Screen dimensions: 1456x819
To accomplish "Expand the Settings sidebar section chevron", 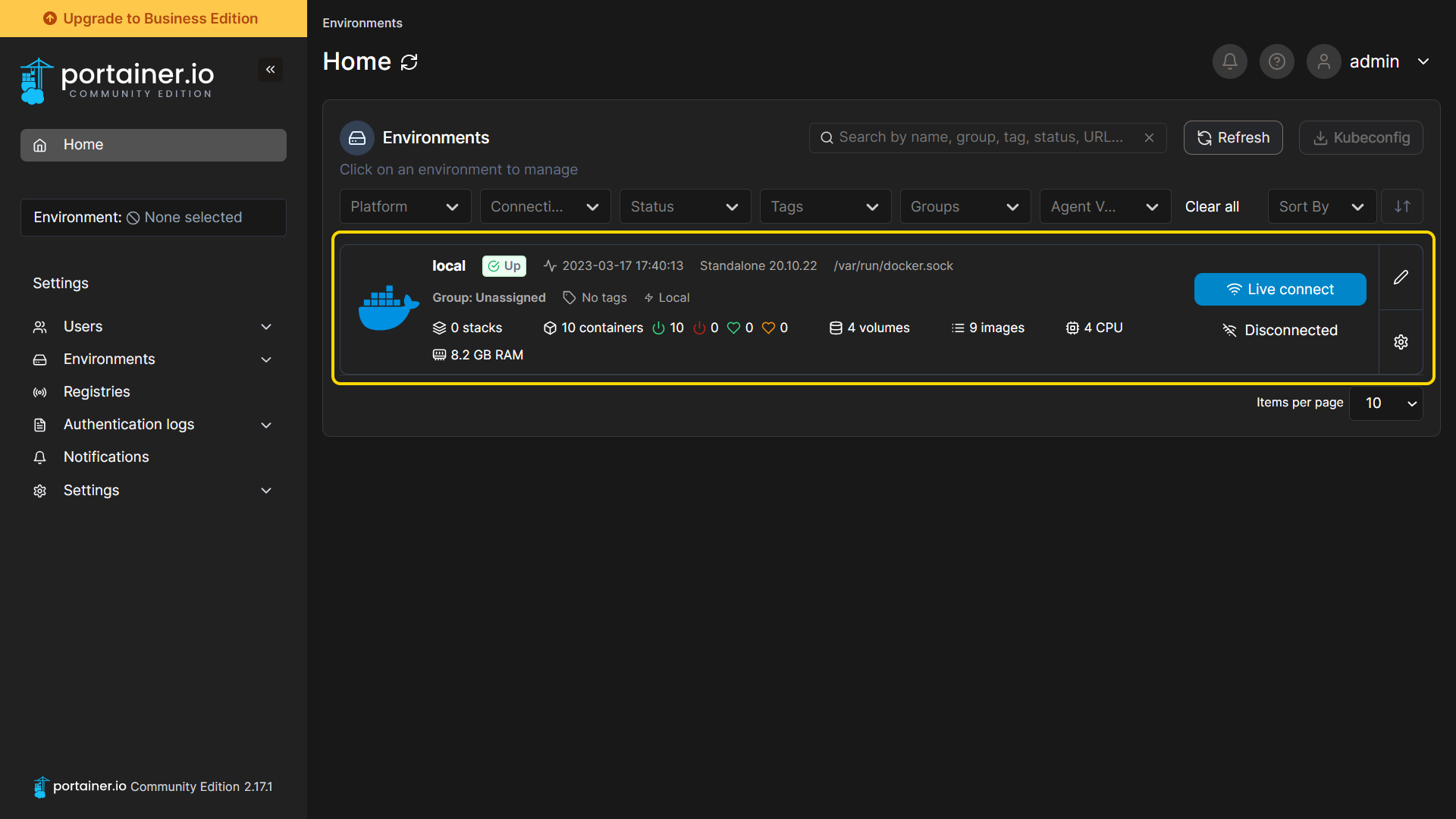I will click(266, 491).
